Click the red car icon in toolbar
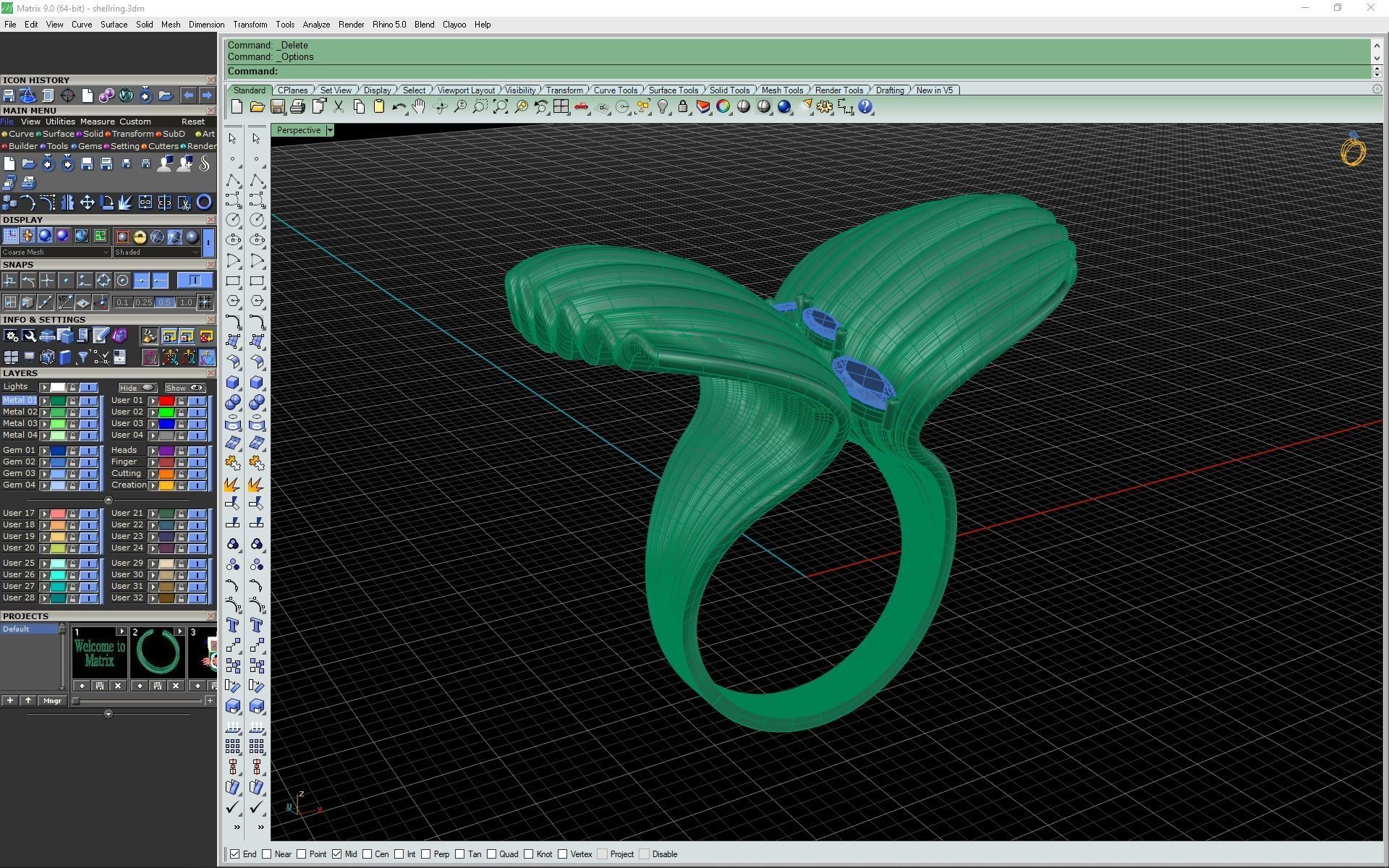This screenshot has width=1389, height=868. coord(581,107)
